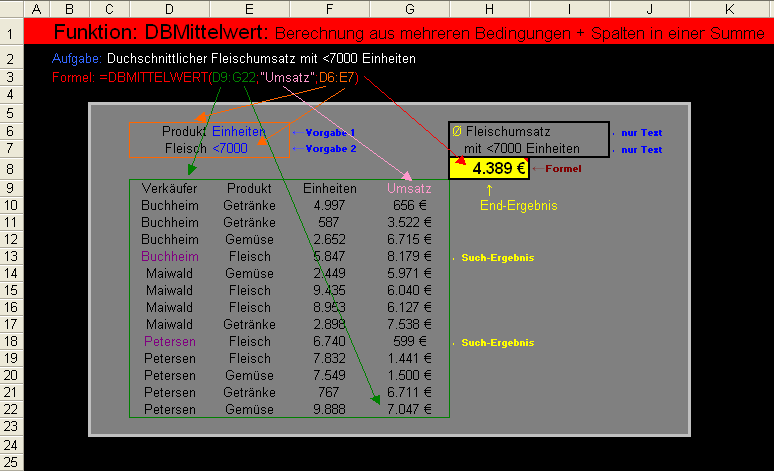Select cell with value 6.740
This screenshot has width=774, height=471.
(329, 342)
